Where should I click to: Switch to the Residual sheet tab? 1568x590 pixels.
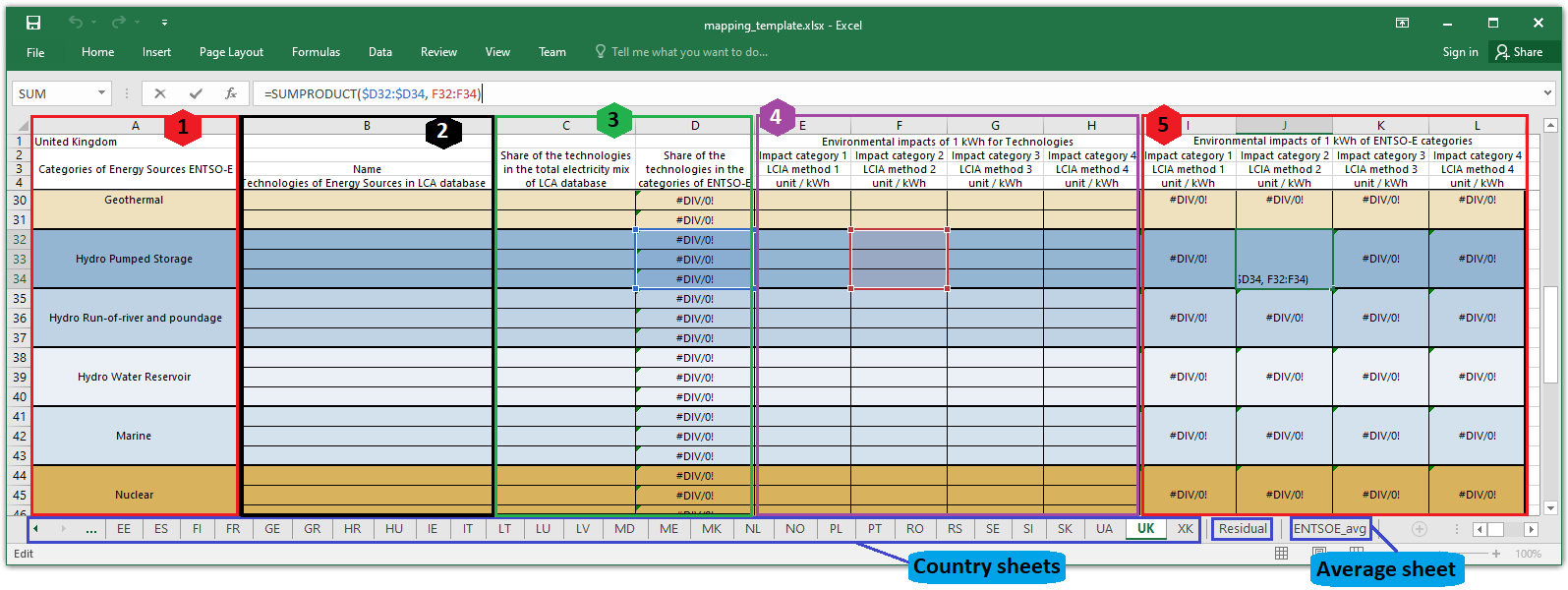click(1243, 529)
